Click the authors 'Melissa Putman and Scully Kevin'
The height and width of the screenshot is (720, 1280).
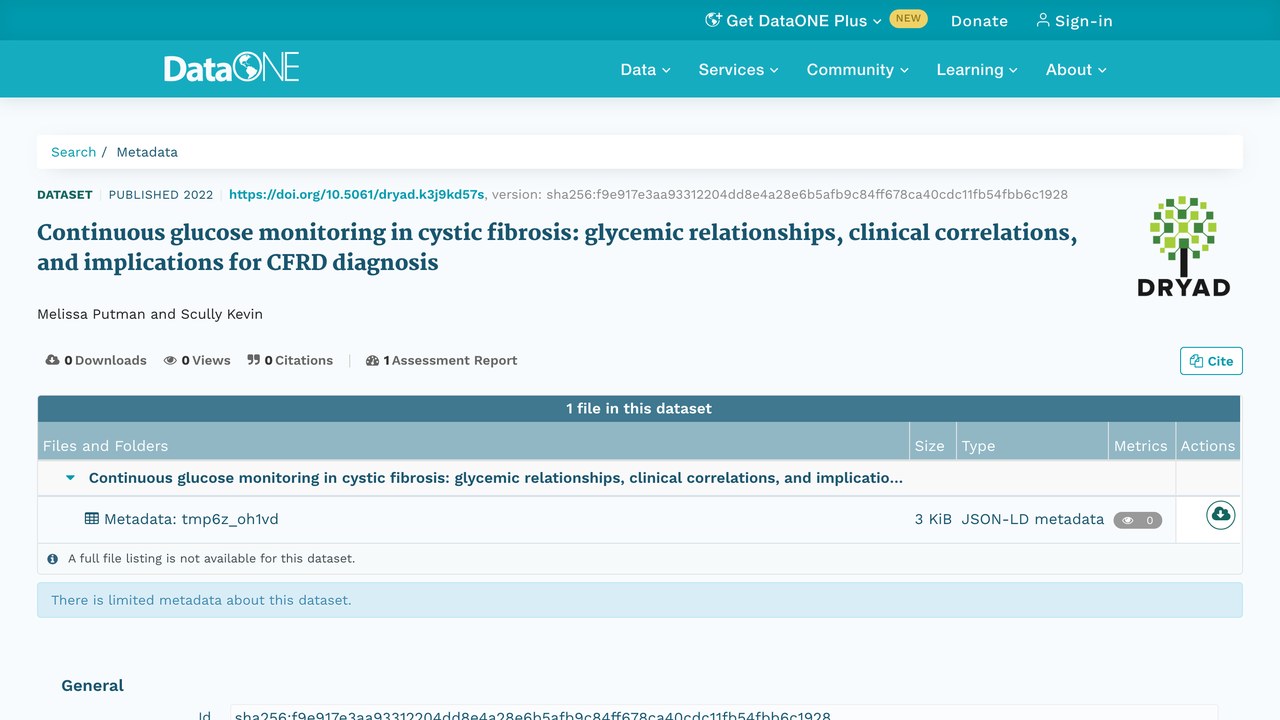coord(150,314)
